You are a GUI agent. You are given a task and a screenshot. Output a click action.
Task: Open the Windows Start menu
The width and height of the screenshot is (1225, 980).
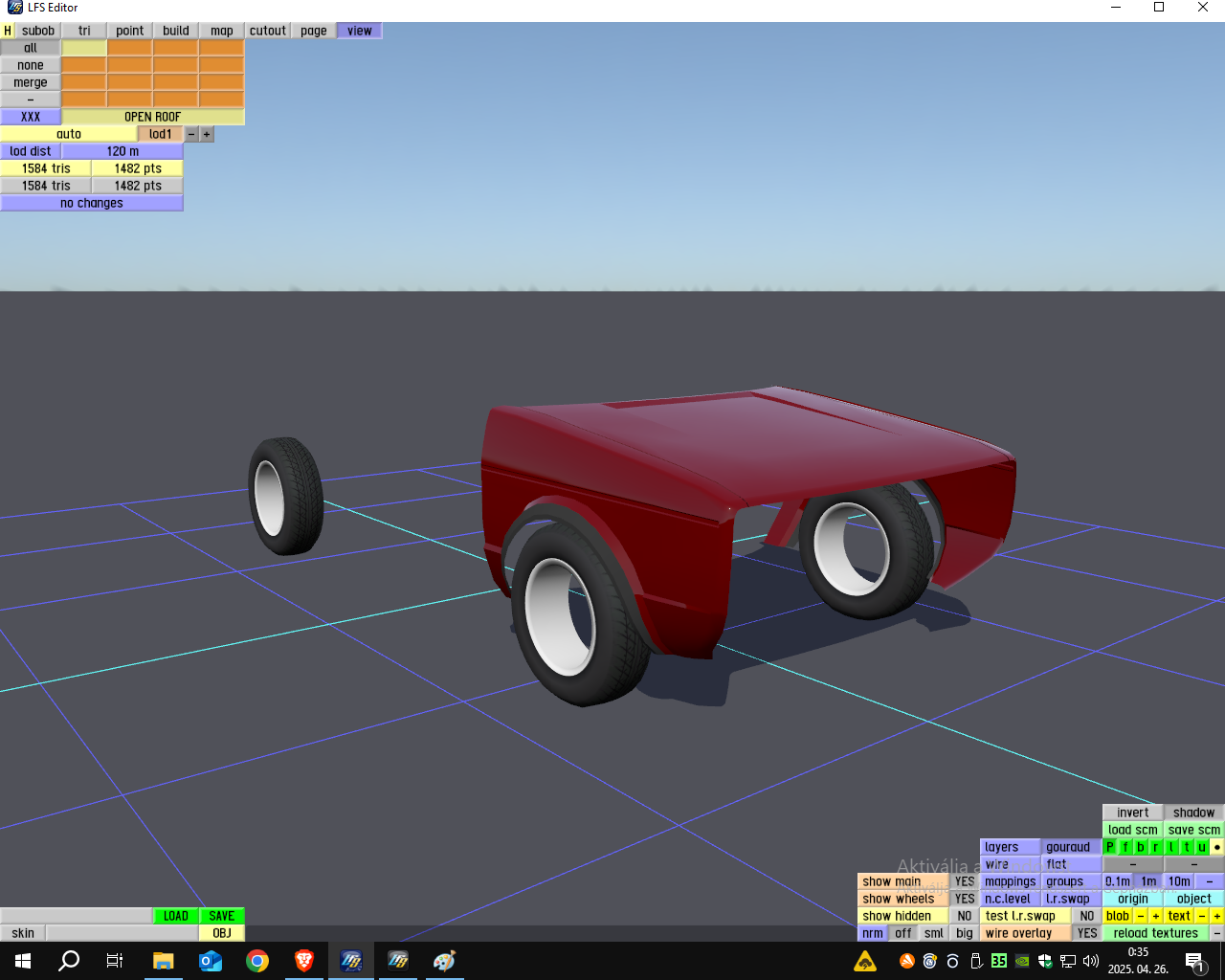[23, 961]
